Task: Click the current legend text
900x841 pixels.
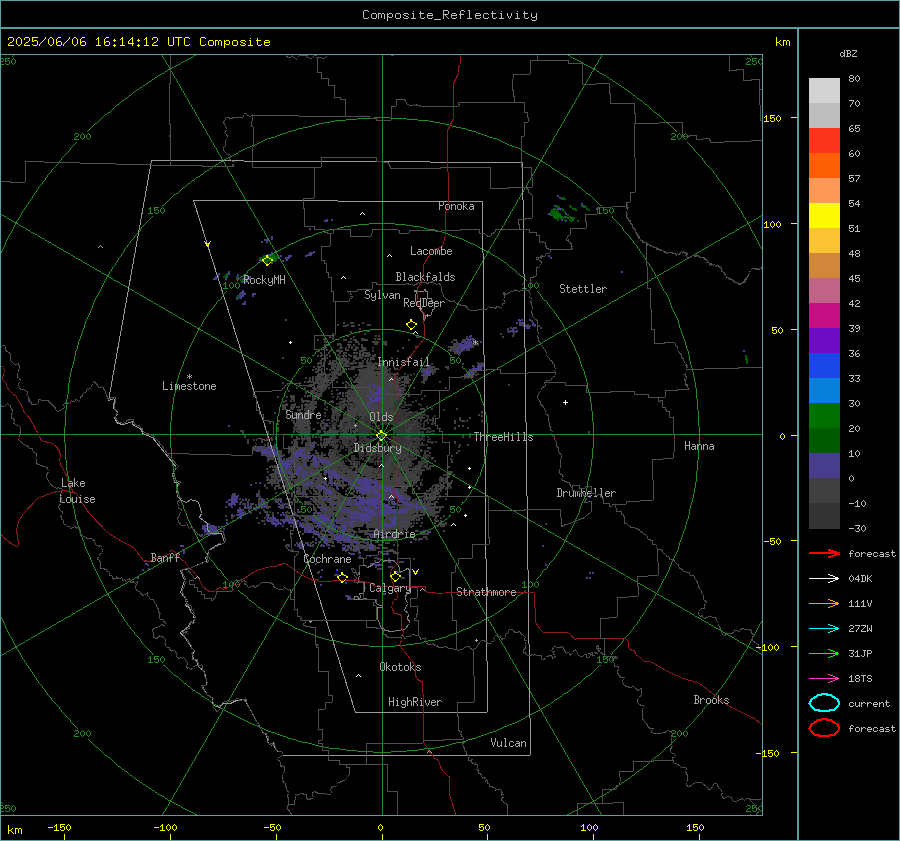Action: [x=869, y=704]
